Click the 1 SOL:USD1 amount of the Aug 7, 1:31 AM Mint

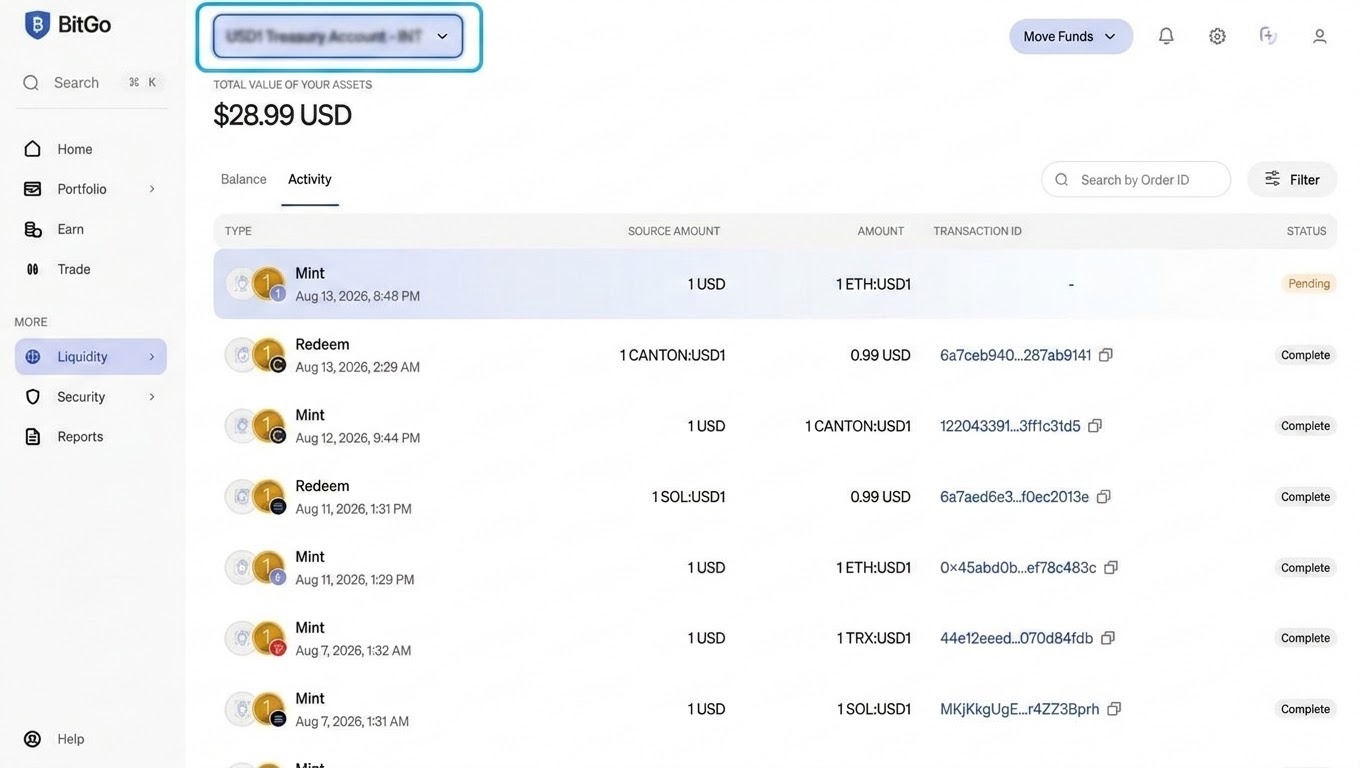point(874,709)
